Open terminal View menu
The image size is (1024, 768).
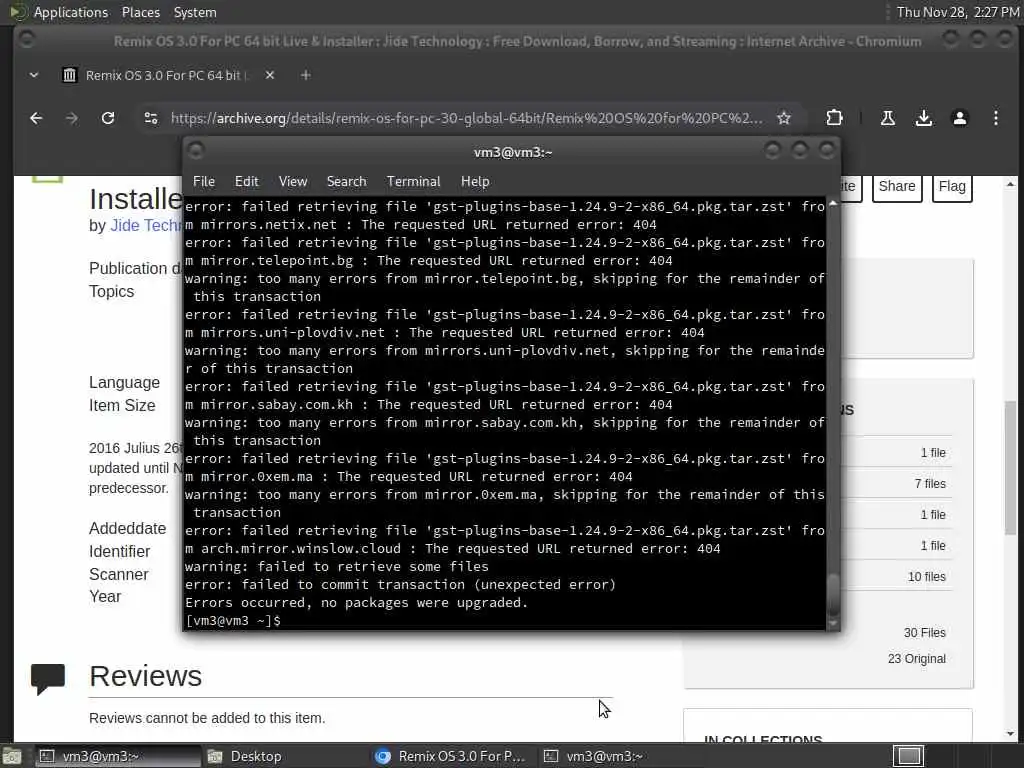(293, 182)
